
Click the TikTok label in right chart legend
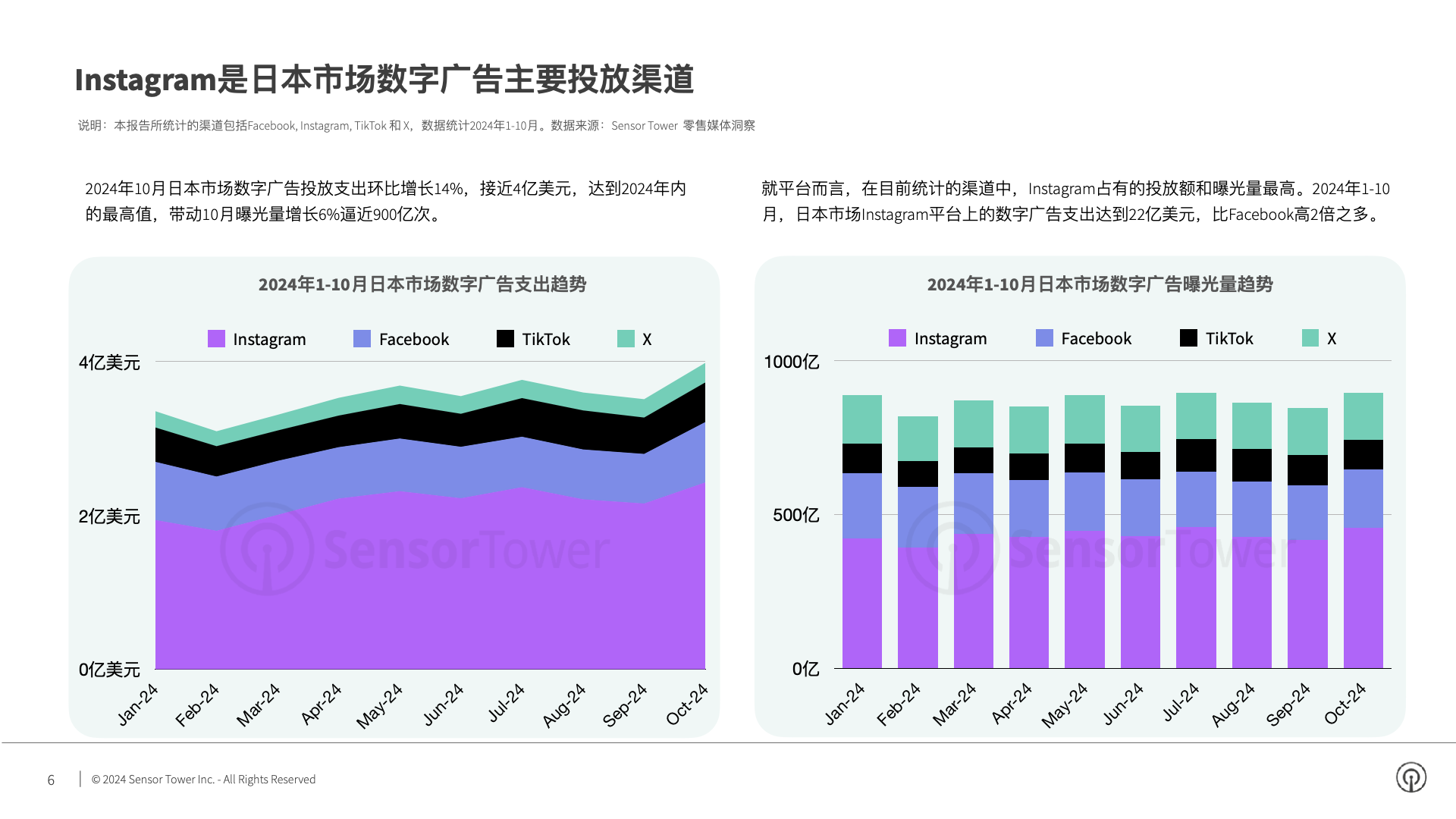1229,339
